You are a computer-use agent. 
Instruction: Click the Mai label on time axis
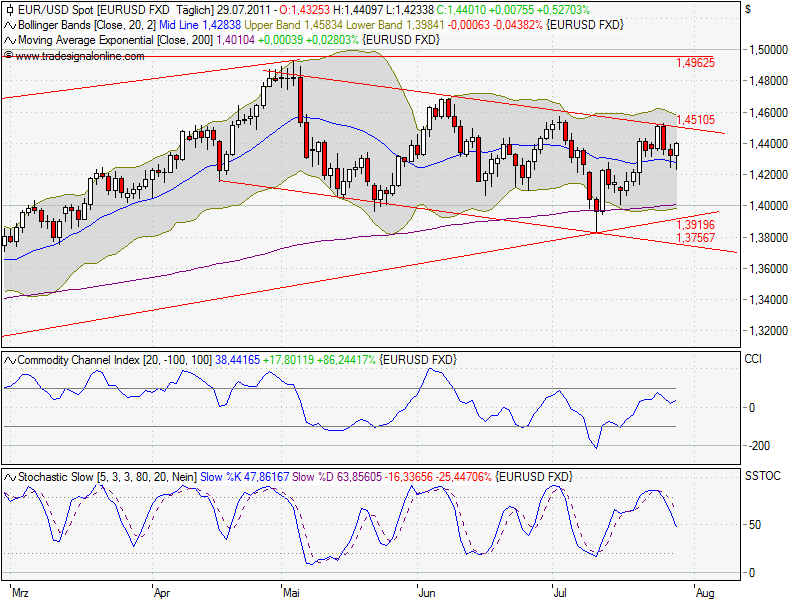pyautogui.click(x=293, y=592)
